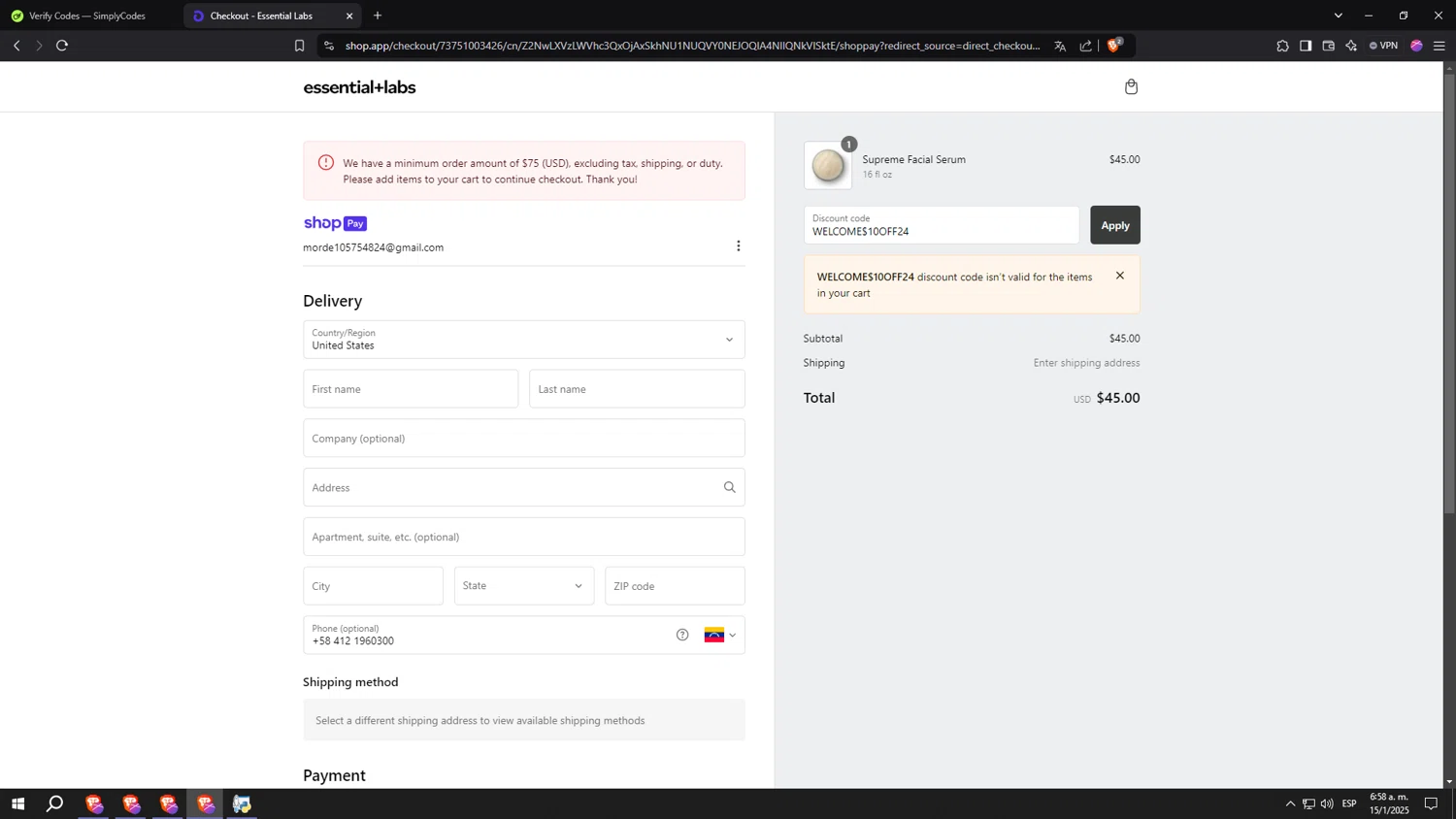Open the Windows Start menu
The image size is (1456, 819).
click(17, 803)
